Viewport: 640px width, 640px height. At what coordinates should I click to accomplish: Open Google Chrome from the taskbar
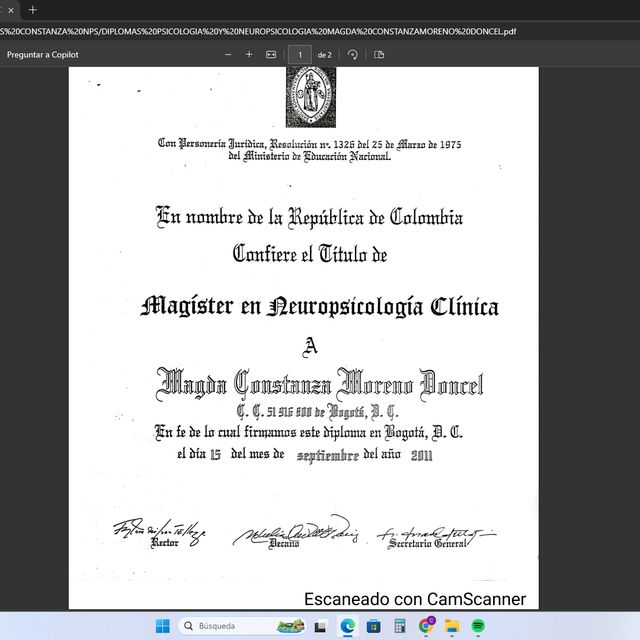tap(427, 625)
